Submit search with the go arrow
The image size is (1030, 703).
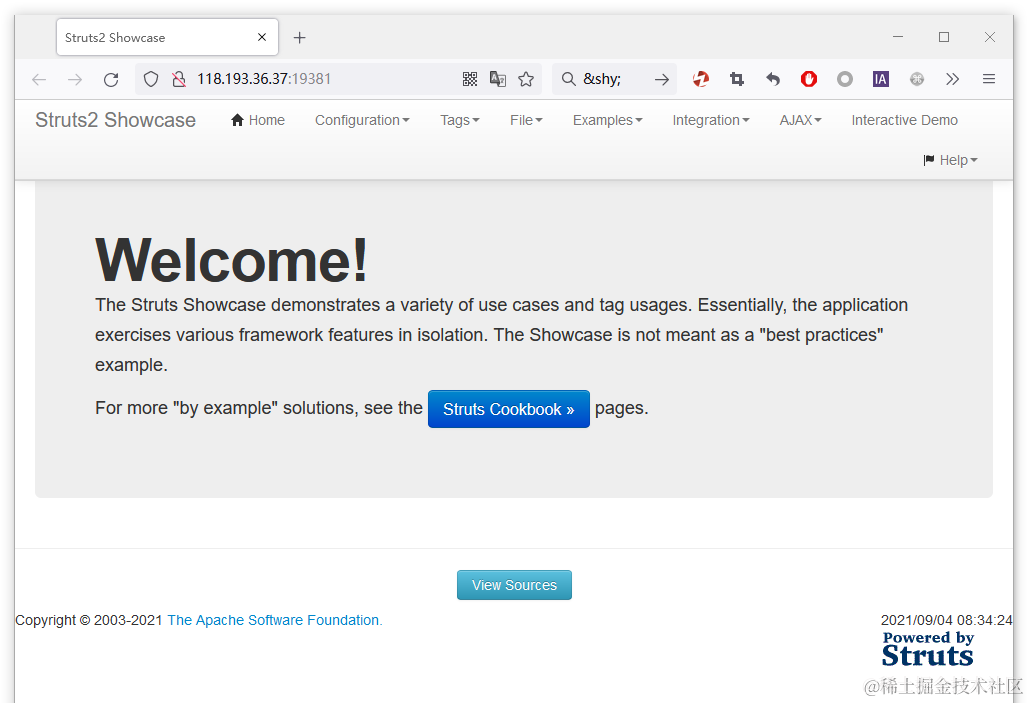tap(661, 79)
